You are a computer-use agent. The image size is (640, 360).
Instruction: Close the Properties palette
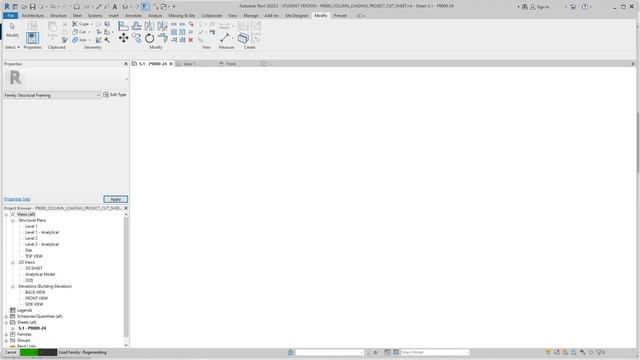(126, 64)
